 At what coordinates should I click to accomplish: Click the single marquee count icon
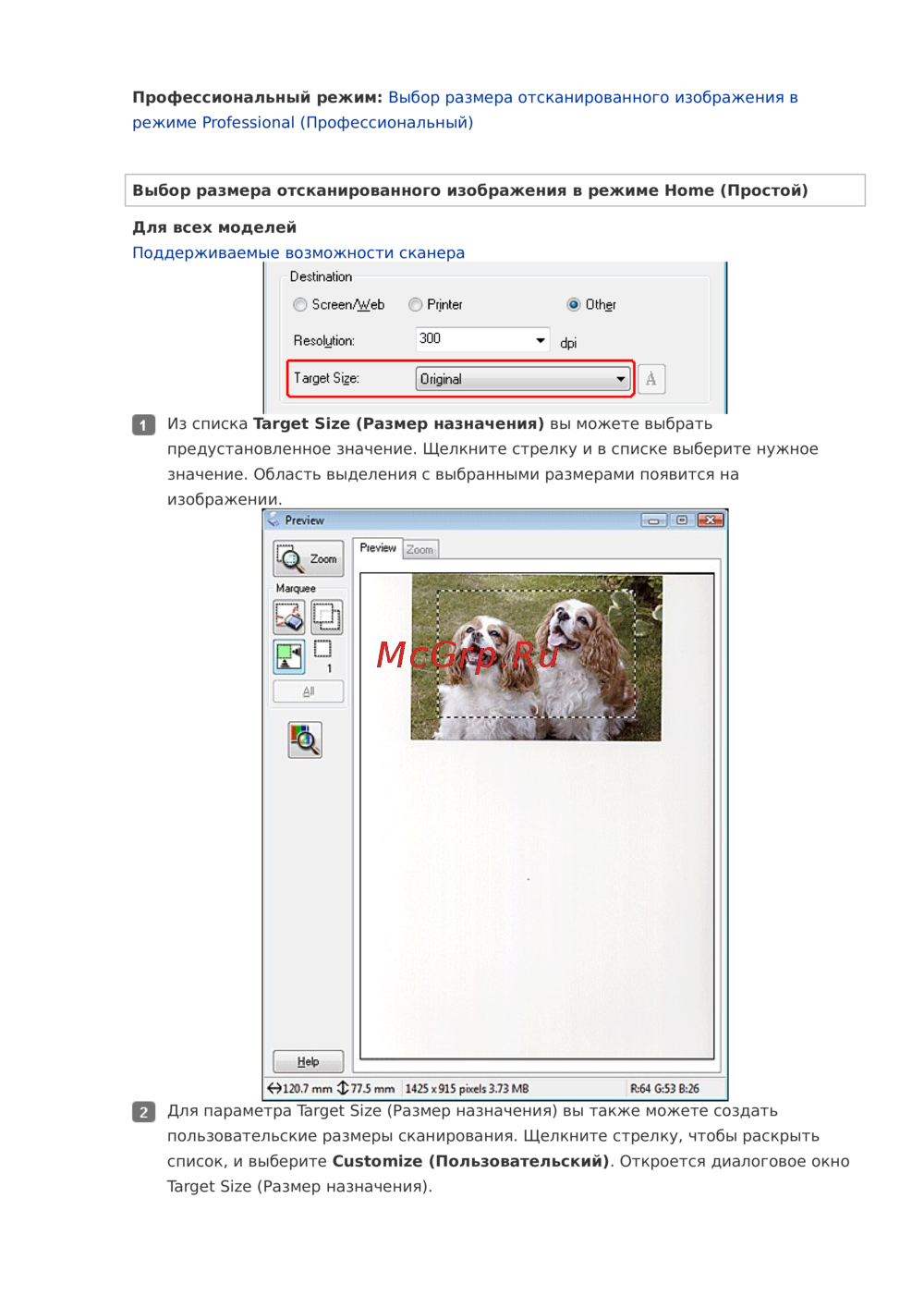[x=323, y=650]
